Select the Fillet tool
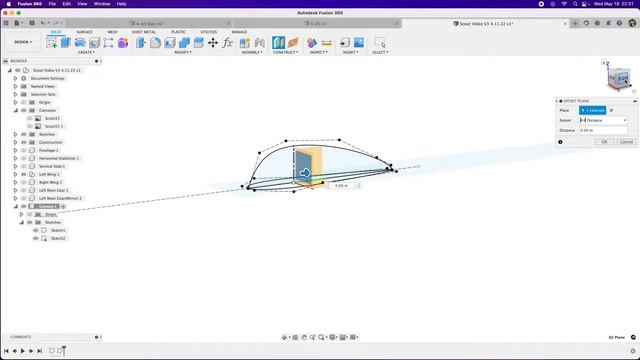640x360 pixels. tap(155, 42)
